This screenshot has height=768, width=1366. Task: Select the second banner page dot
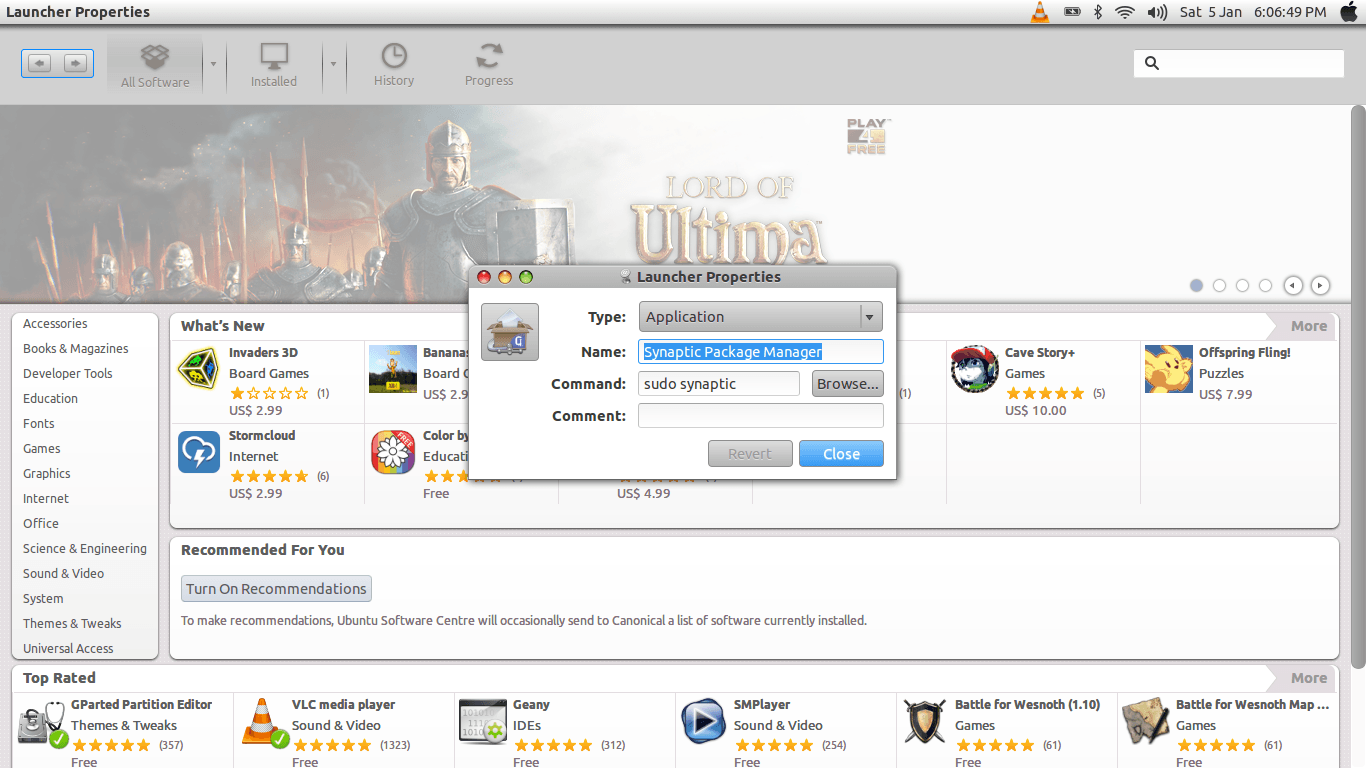click(x=1219, y=285)
